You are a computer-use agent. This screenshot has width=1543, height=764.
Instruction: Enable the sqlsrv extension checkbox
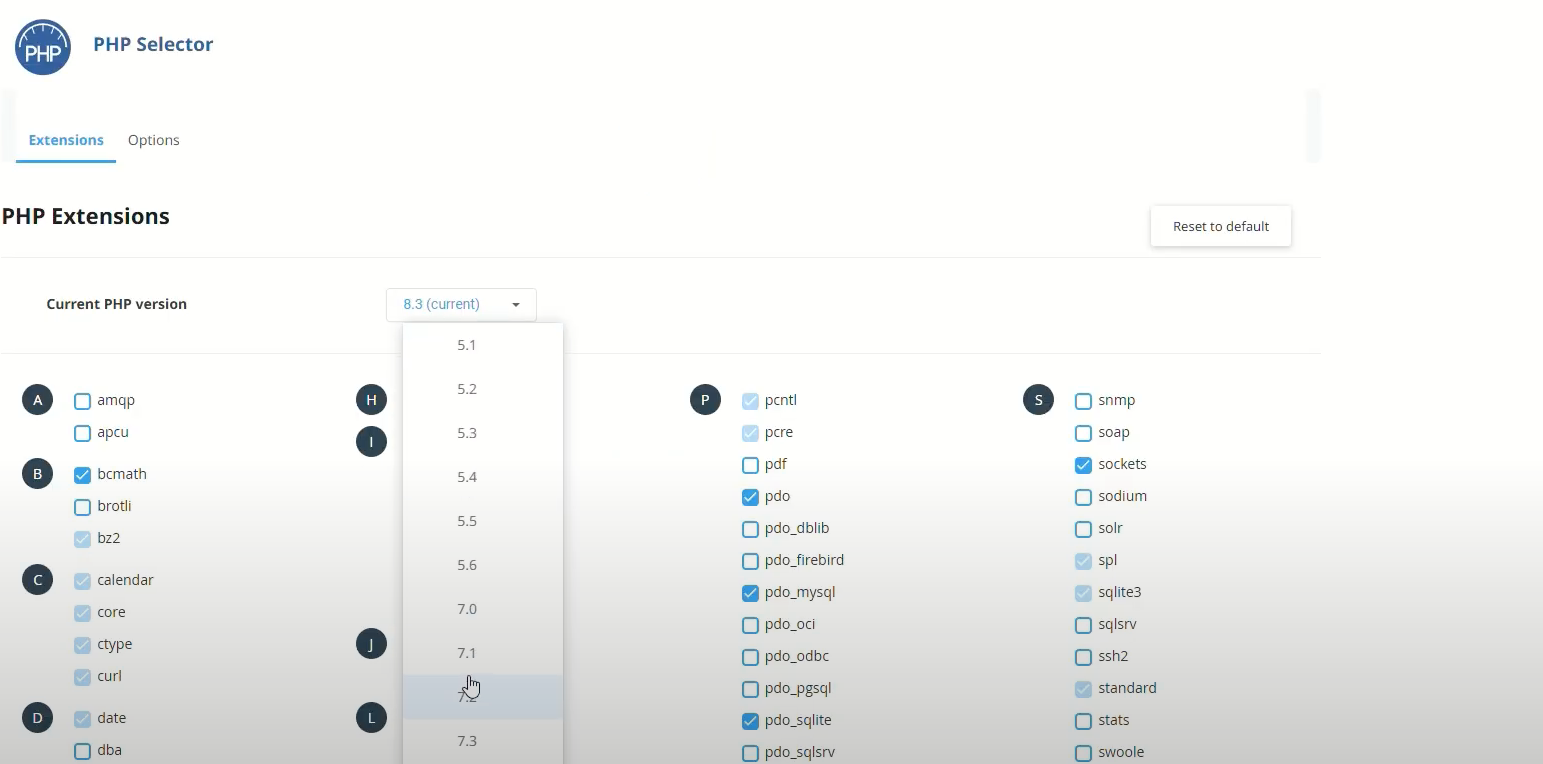(x=1083, y=625)
